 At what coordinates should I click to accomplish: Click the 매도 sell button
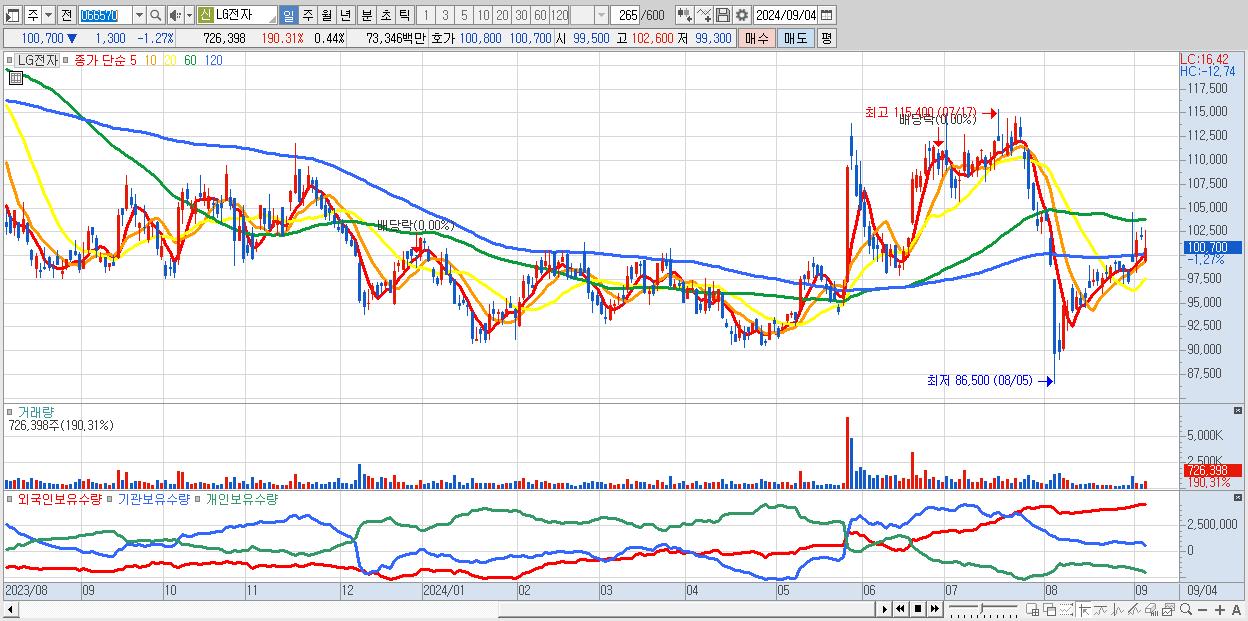tap(796, 38)
